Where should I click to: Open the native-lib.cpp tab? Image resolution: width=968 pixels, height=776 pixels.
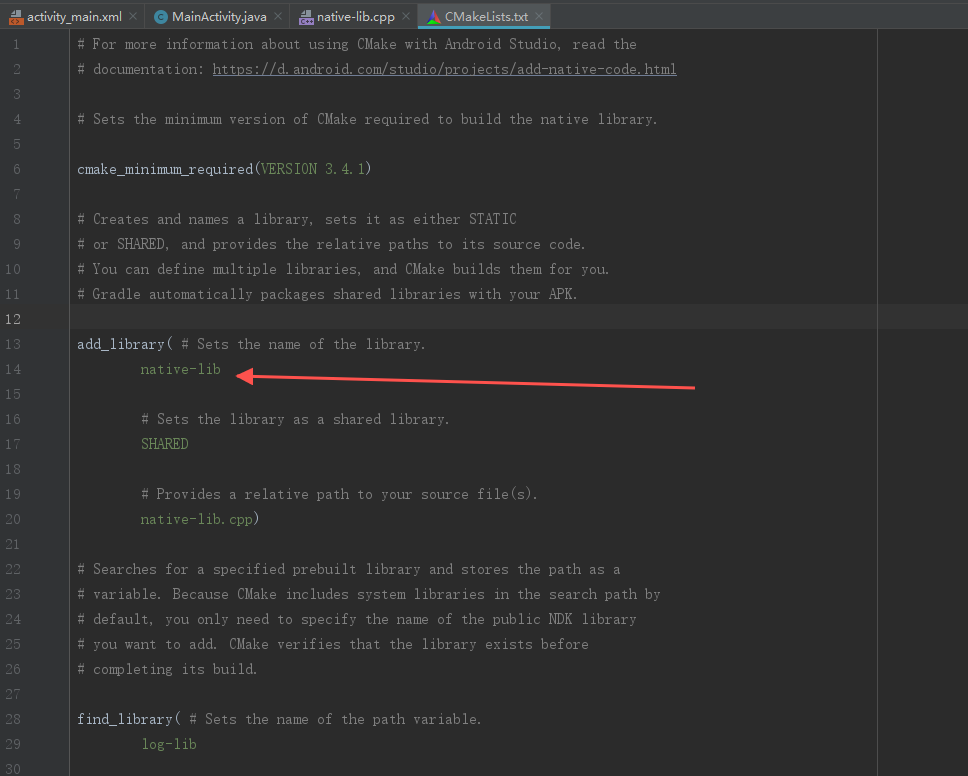(x=355, y=16)
